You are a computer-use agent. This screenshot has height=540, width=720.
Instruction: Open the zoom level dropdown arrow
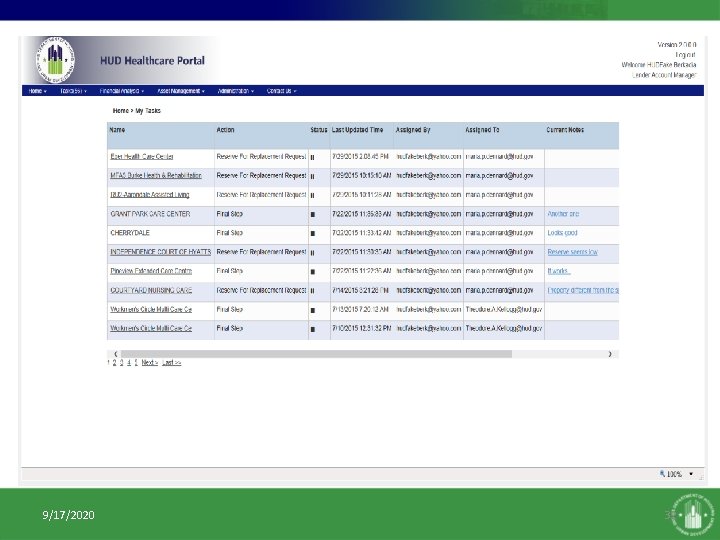coord(691,474)
